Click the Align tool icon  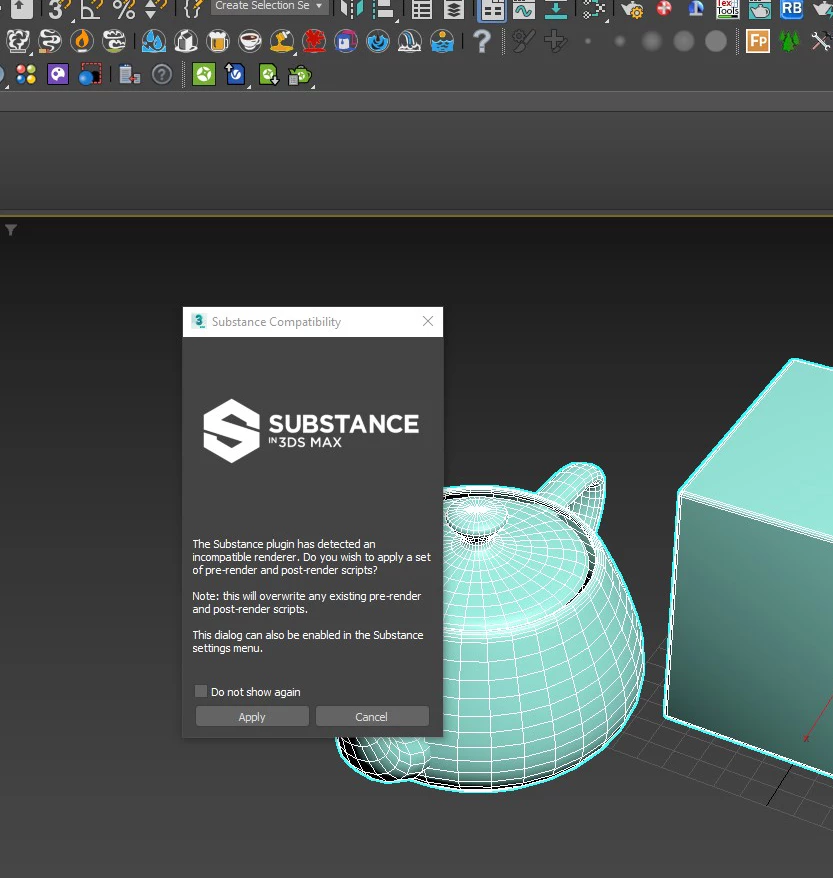pos(383,9)
